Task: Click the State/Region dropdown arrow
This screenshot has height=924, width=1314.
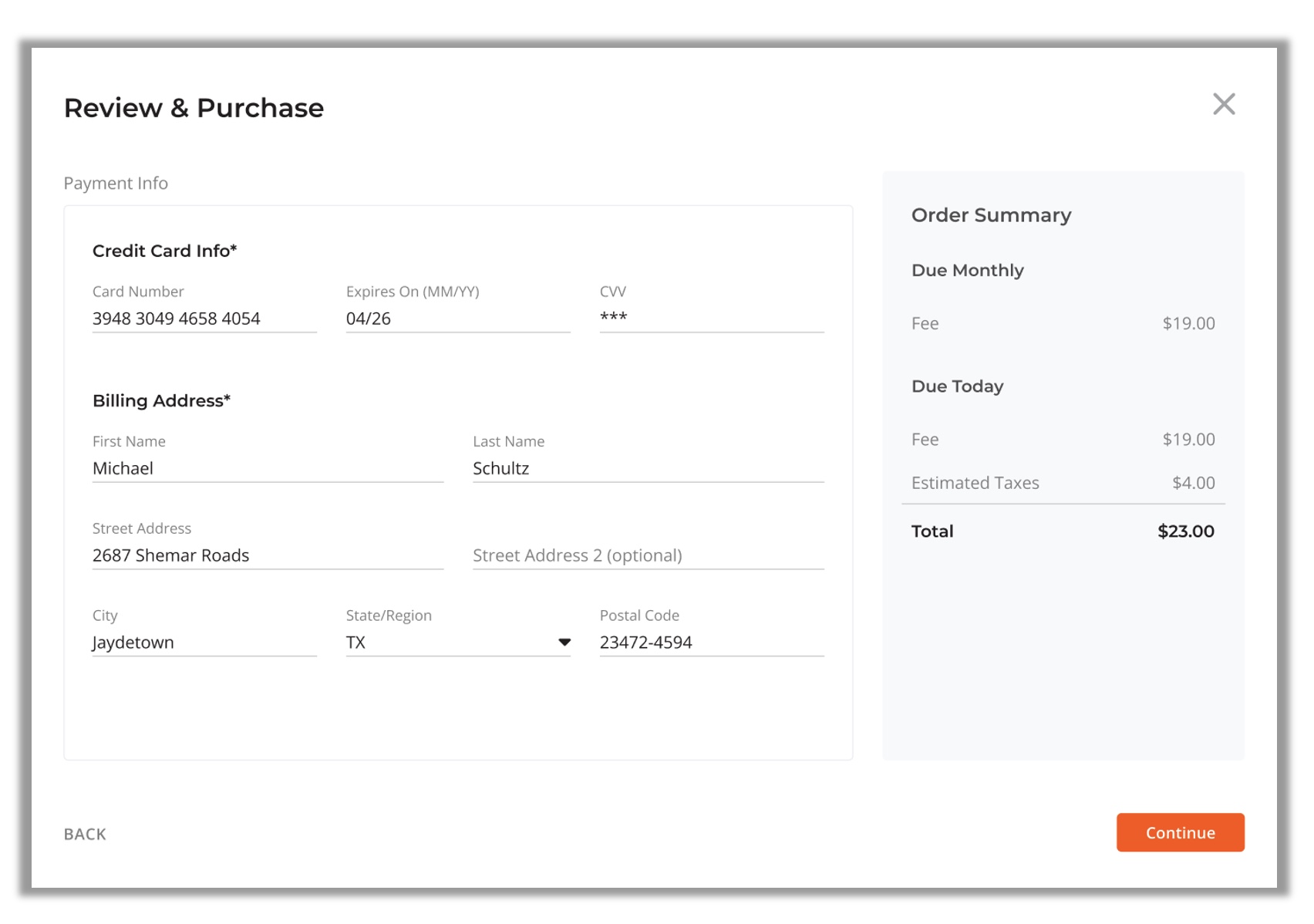Action: 564,642
